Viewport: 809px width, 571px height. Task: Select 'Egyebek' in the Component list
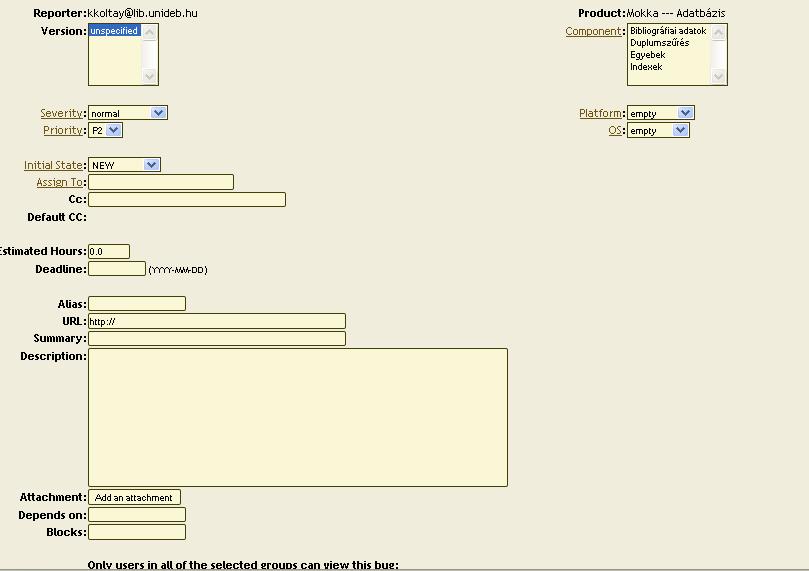[x=647, y=55]
